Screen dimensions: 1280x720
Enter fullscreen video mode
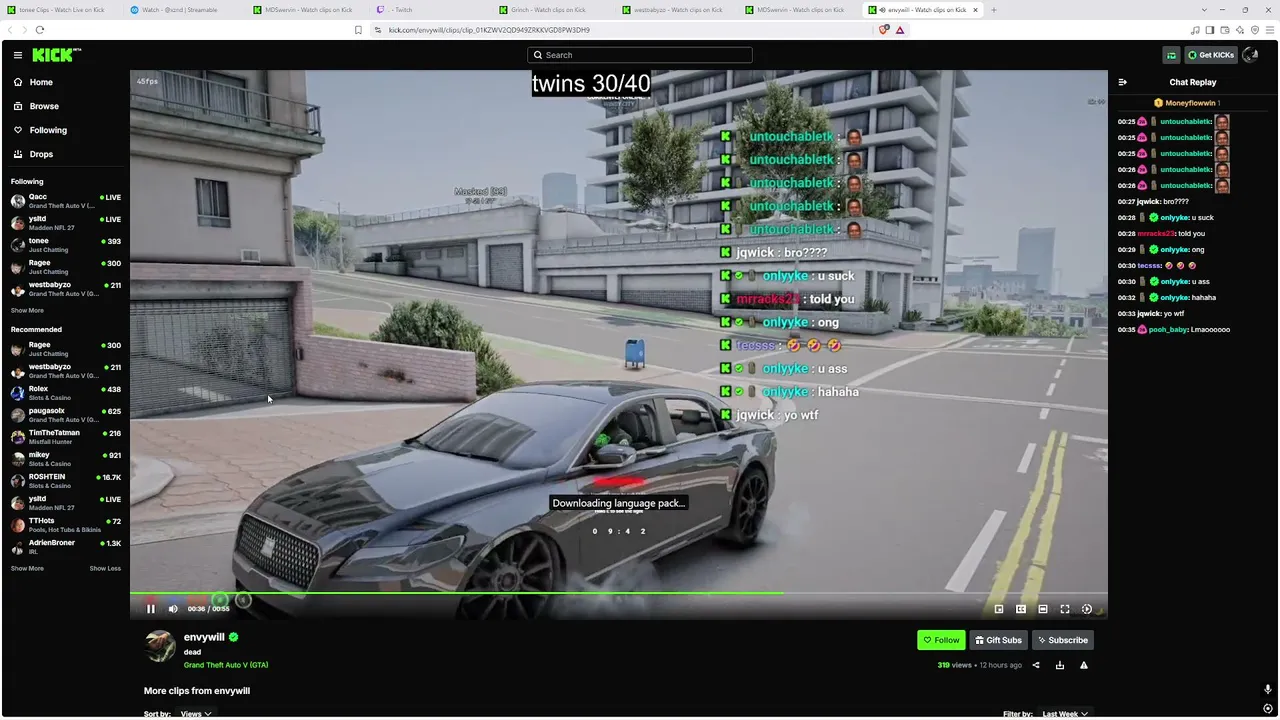pyautogui.click(x=1065, y=609)
